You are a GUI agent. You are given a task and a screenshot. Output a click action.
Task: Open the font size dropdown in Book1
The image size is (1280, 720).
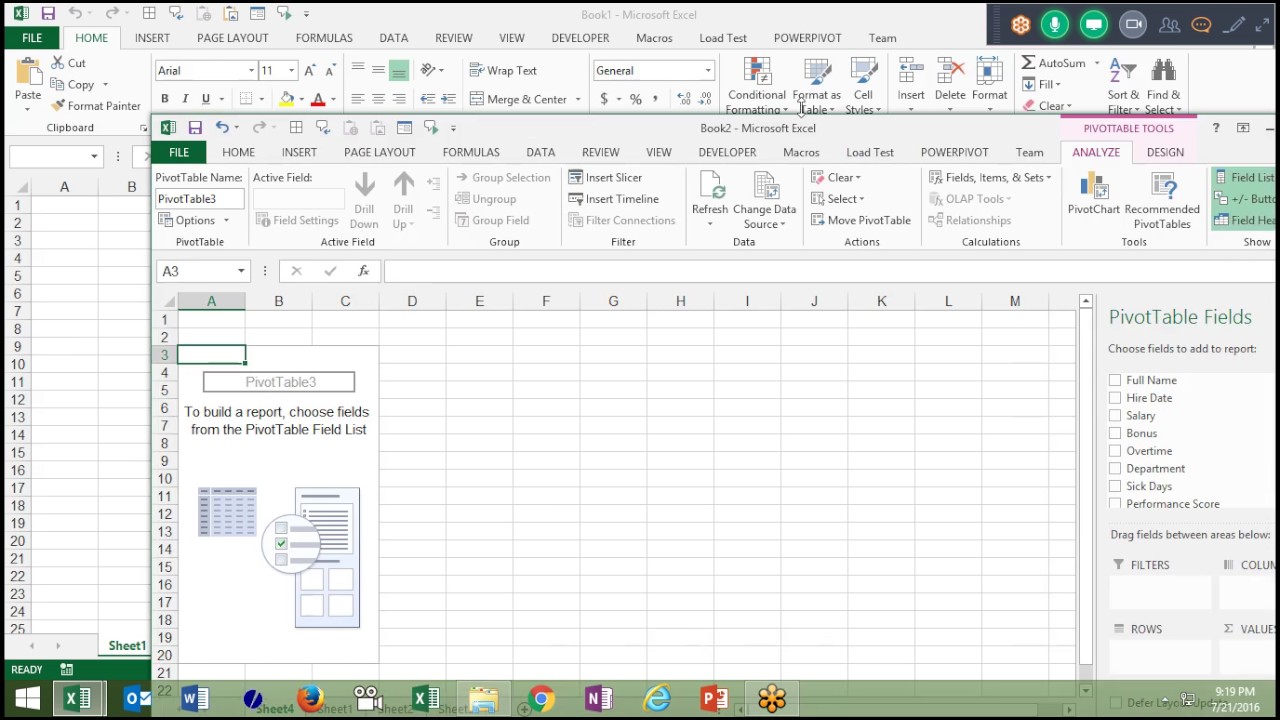pos(291,71)
